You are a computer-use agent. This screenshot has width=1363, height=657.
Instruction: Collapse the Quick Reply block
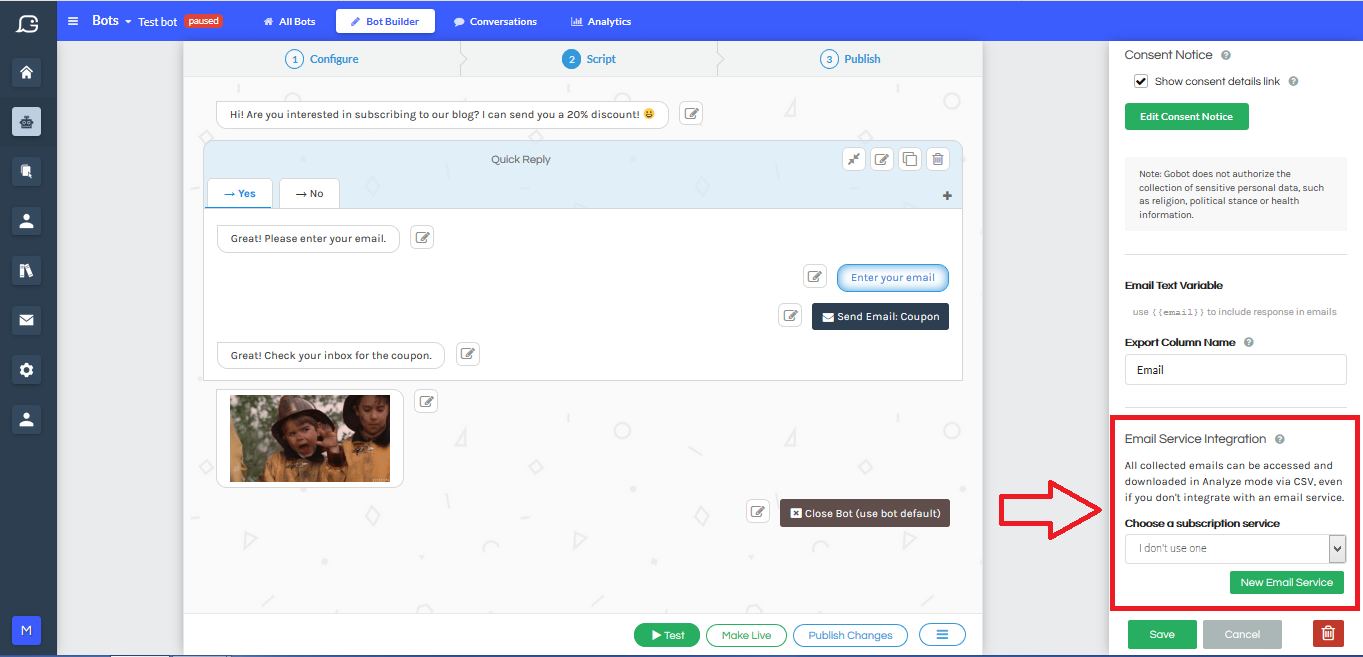(854, 159)
